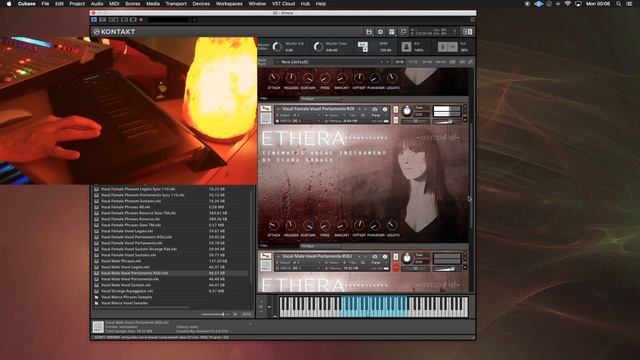Click a highlighted blue key on virtual keyboard
Image resolution: width=640 pixels, height=360 pixels.
(x=373, y=306)
